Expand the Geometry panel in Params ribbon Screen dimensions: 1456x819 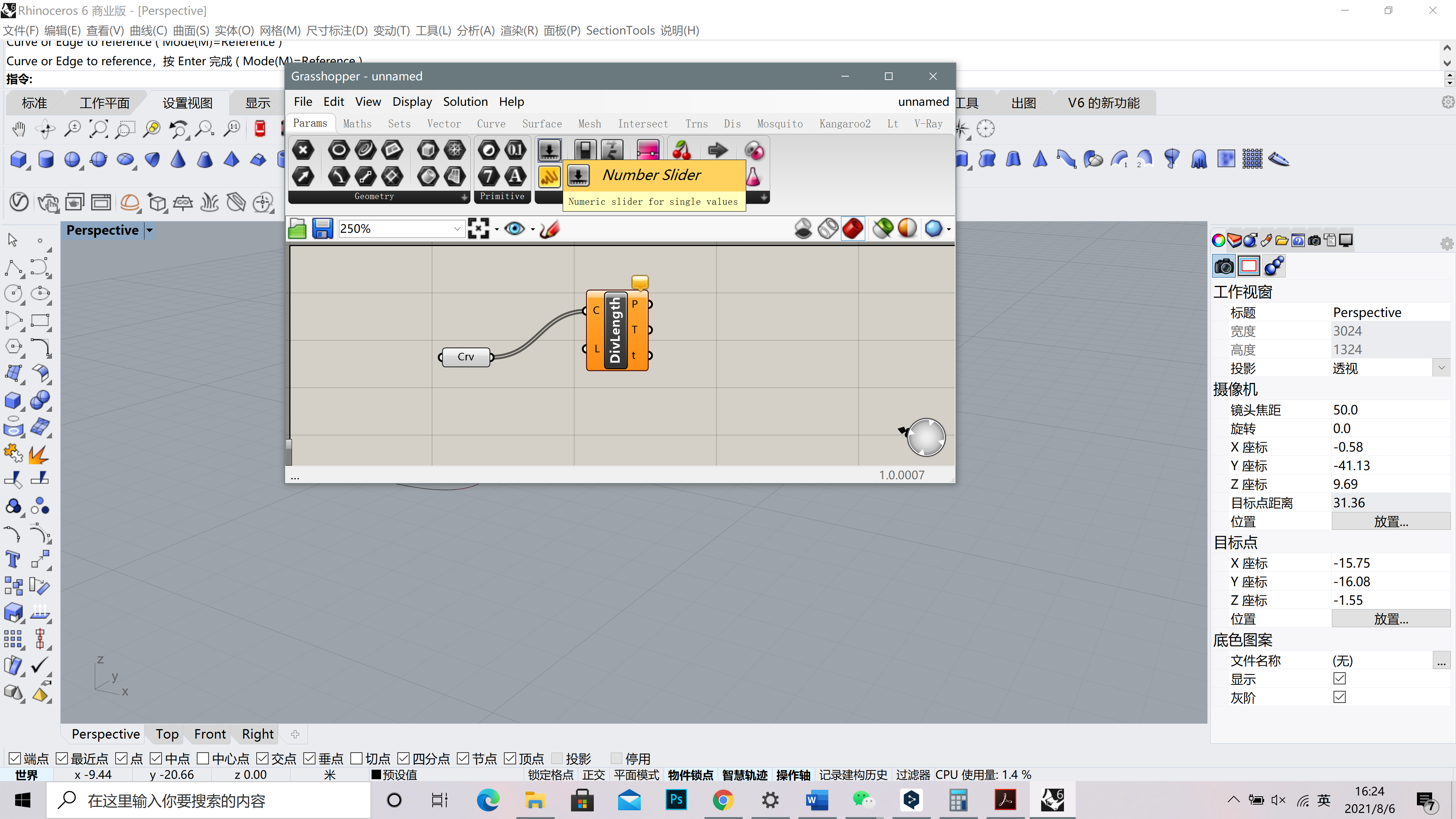(464, 197)
